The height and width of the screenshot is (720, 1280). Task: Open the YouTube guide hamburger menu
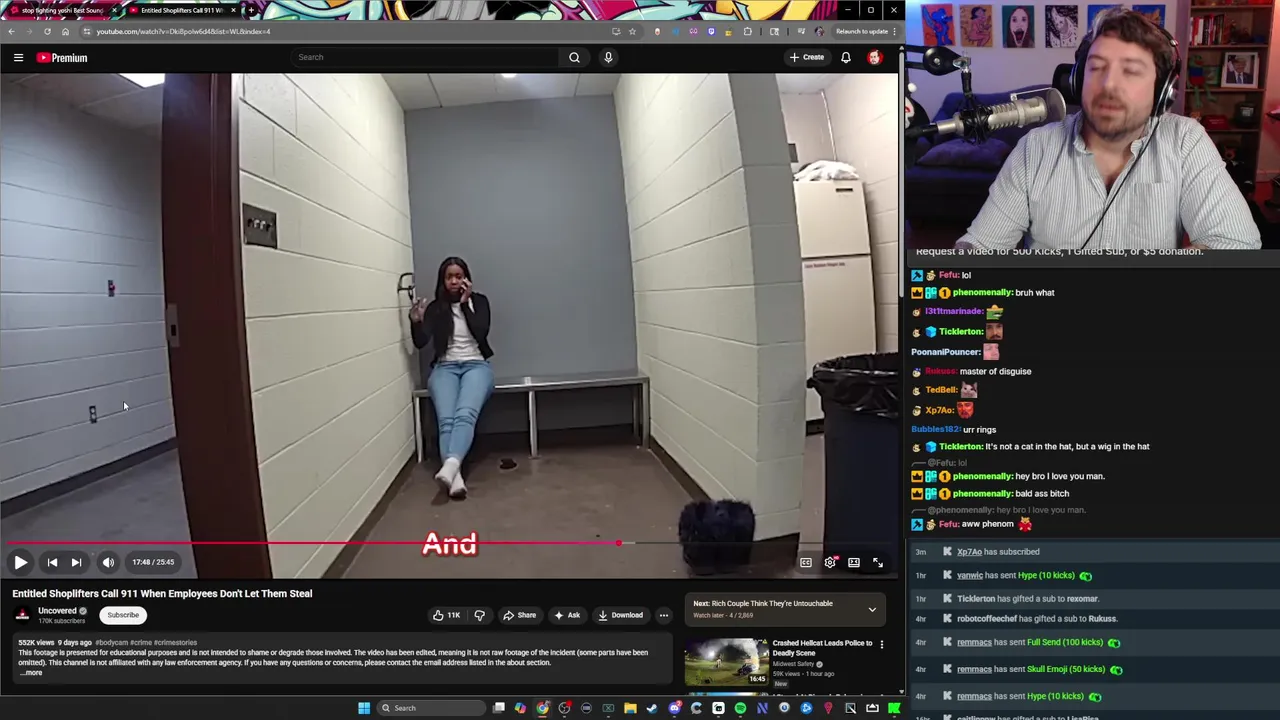point(18,58)
